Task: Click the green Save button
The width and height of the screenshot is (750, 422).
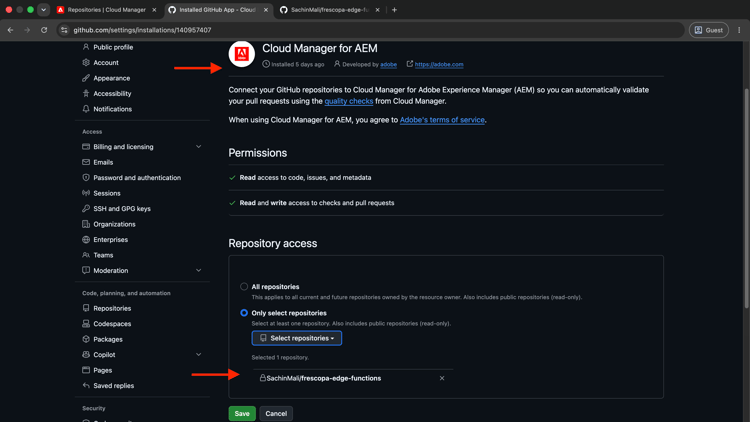Action: click(x=242, y=413)
